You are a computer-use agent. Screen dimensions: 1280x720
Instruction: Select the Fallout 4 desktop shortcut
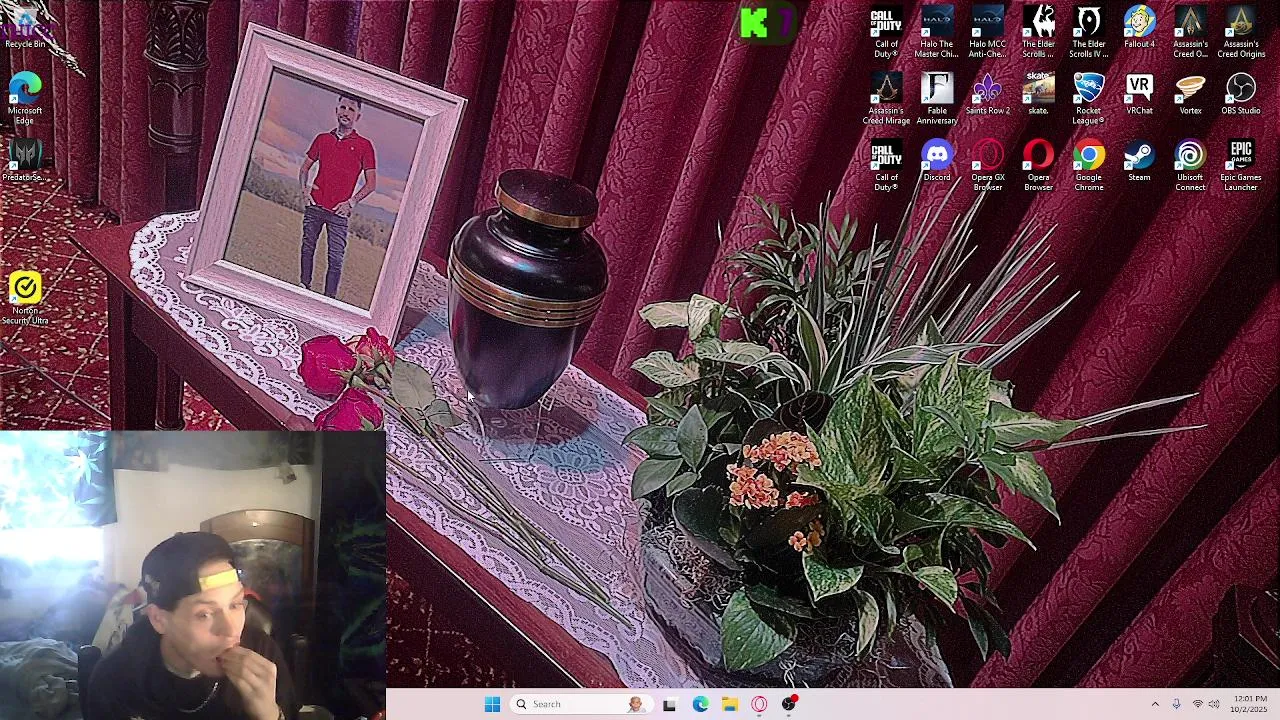[x=1139, y=27]
